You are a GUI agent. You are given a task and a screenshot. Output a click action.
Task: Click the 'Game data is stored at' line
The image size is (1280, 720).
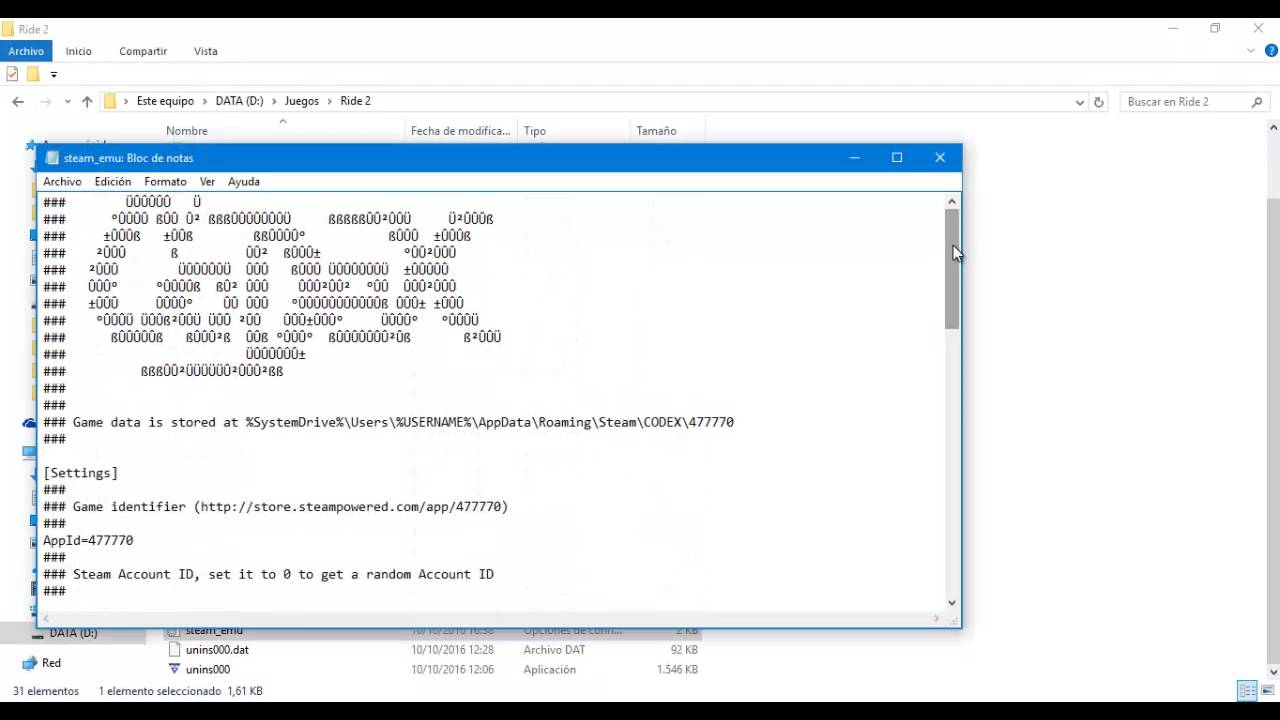pos(388,422)
